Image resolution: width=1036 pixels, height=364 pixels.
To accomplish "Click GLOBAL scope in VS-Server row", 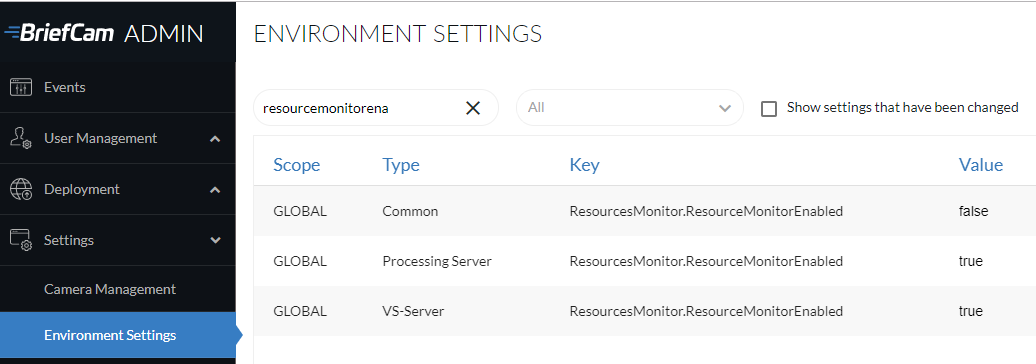I will point(300,311).
